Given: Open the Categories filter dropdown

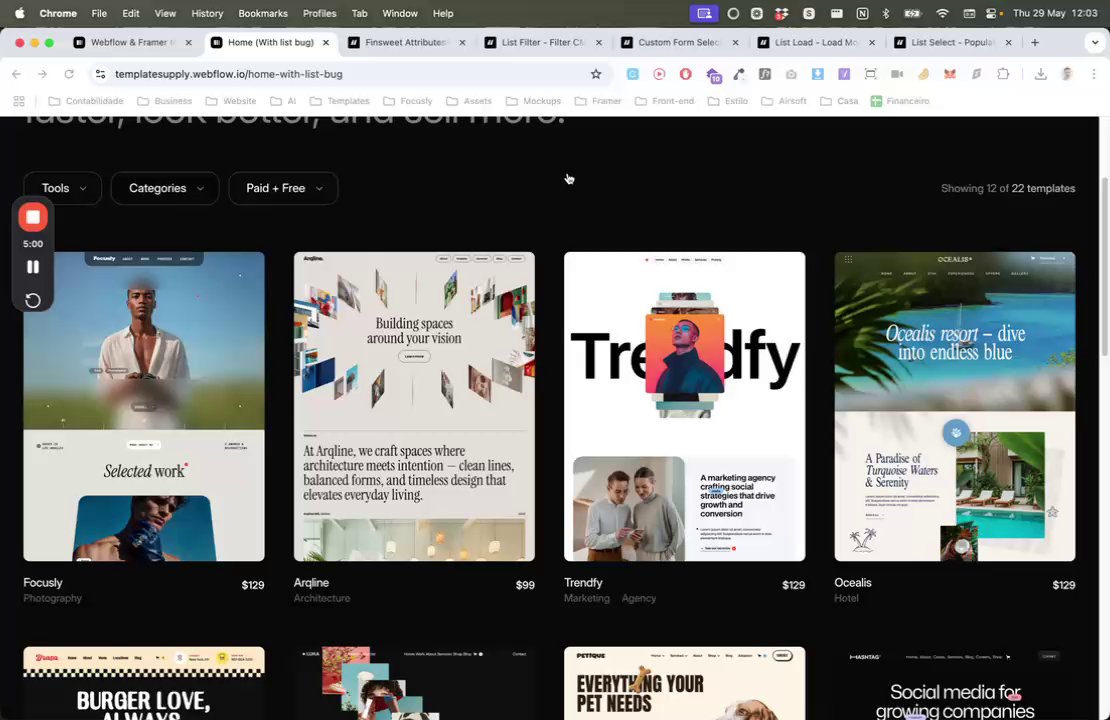Looking at the screenshot, I should point(165,188).
